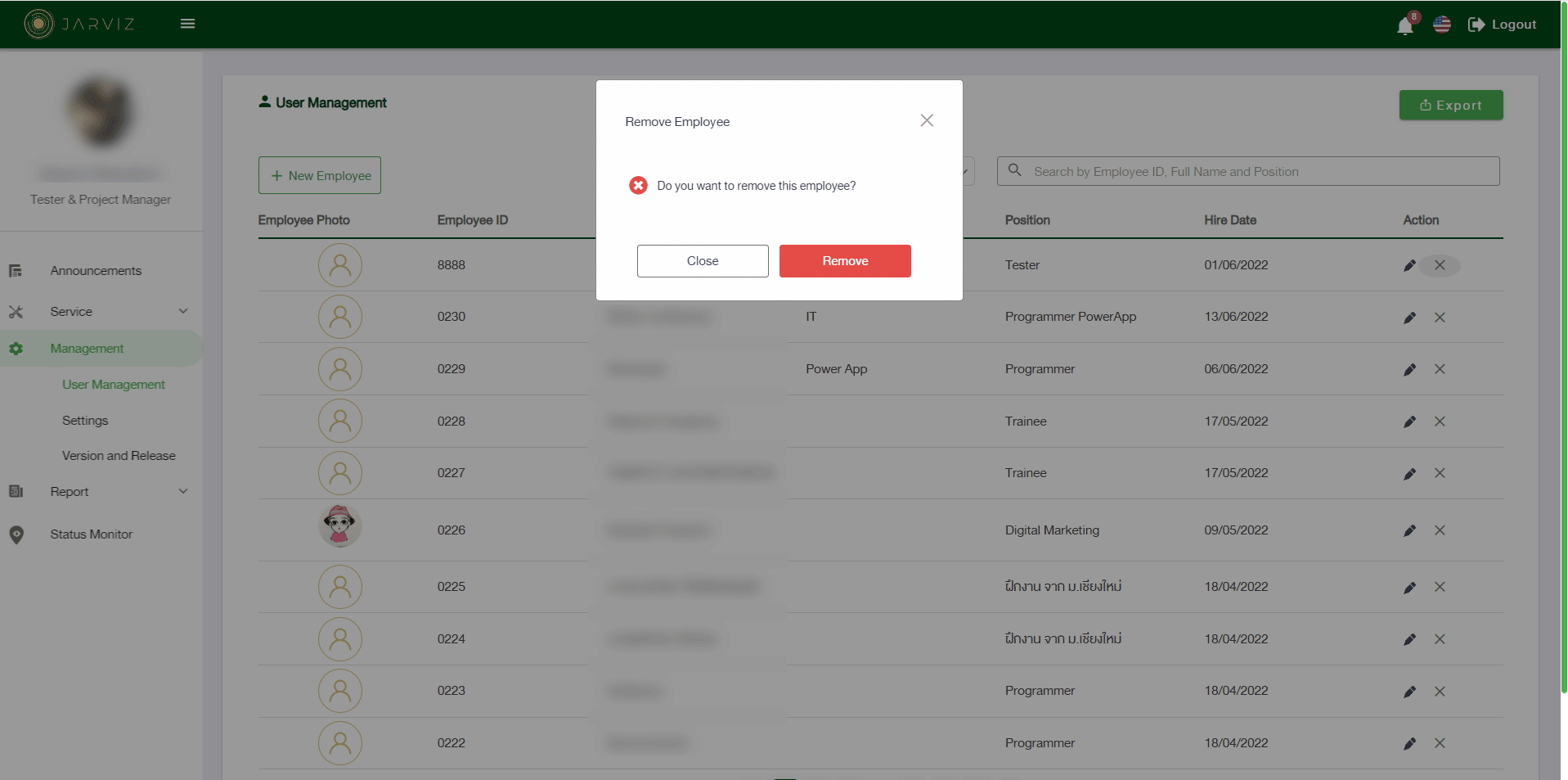Delete employee 0222 via X icon
Image resolution: width=1568 pixels, height=780 pixels.
[1440, 743]
